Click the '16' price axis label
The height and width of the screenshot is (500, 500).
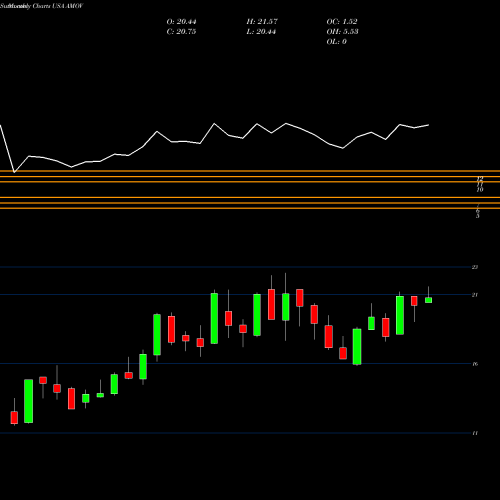[475, 364]
